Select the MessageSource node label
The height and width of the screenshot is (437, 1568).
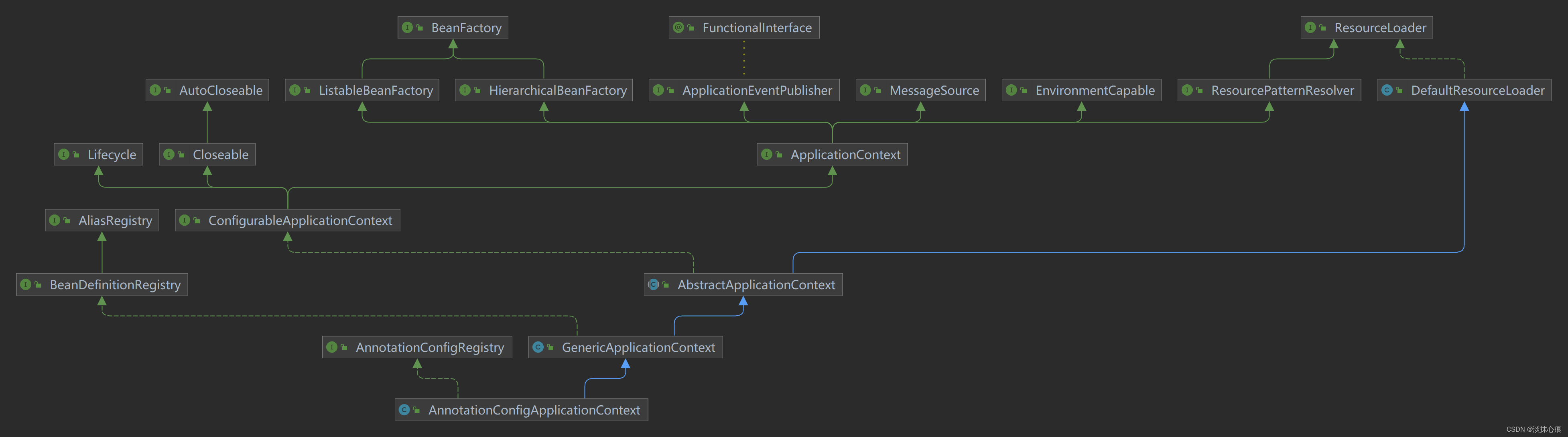click(934, 91)
